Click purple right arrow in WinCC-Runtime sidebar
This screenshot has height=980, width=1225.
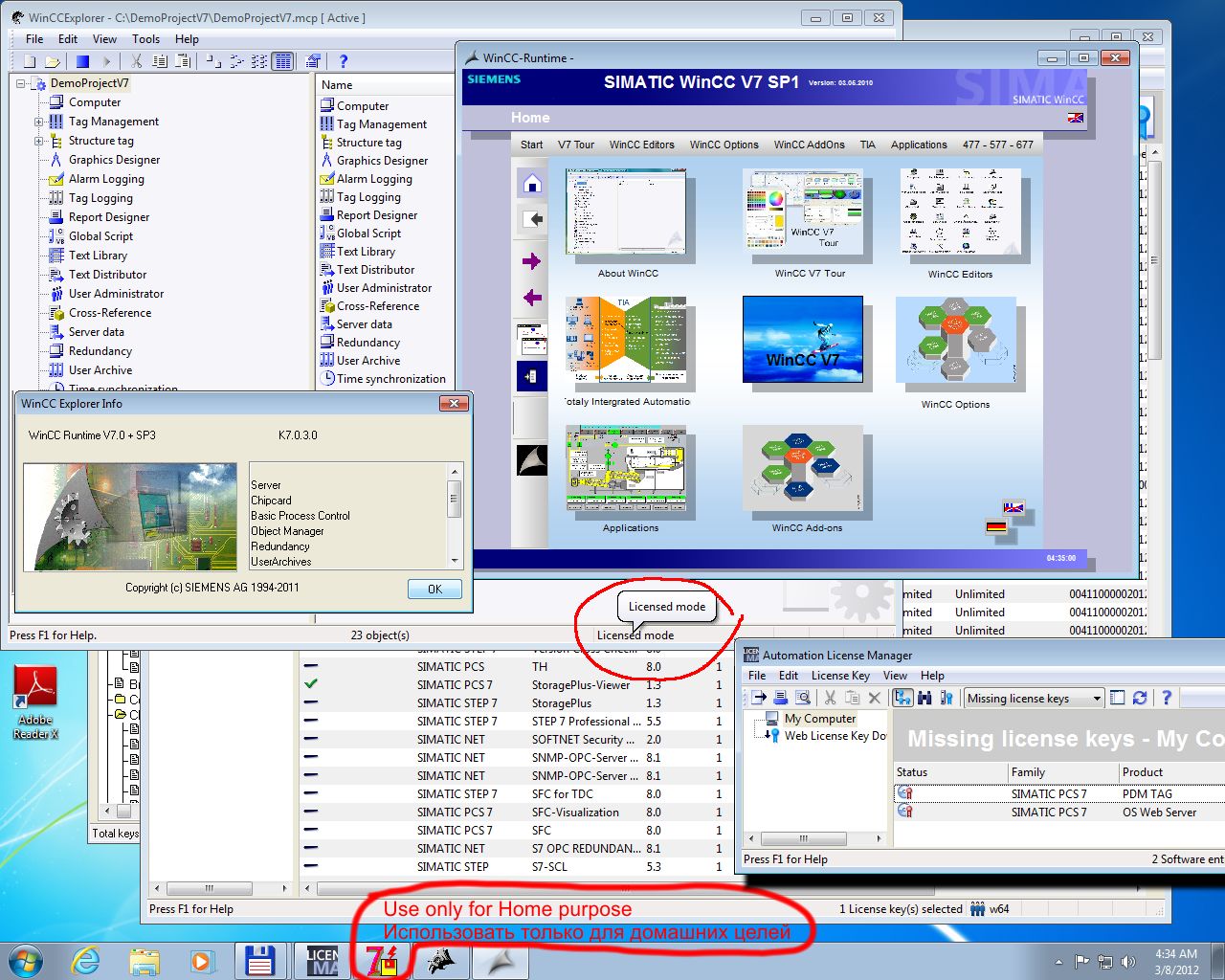[532, 261]
